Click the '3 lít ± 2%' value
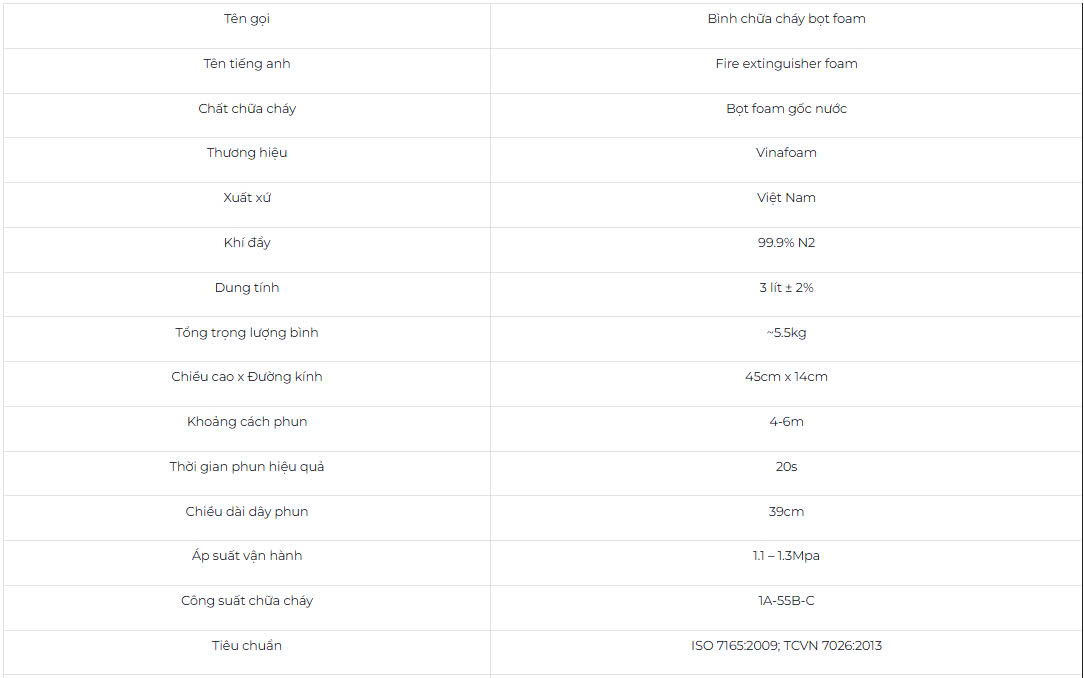 786,288
